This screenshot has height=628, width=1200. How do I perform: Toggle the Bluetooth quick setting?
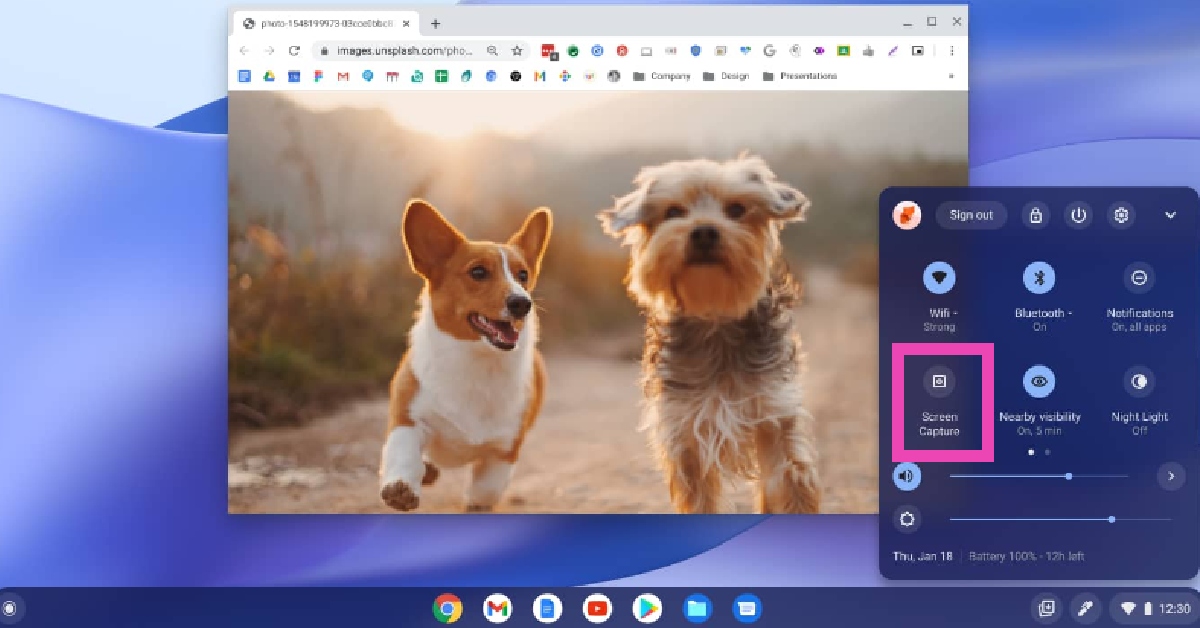point(1039,277)
